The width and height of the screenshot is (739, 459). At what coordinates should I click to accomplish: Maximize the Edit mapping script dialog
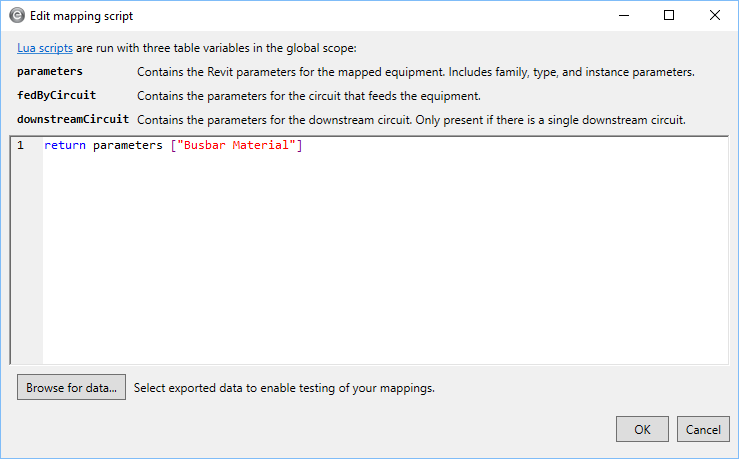point(669,16)
